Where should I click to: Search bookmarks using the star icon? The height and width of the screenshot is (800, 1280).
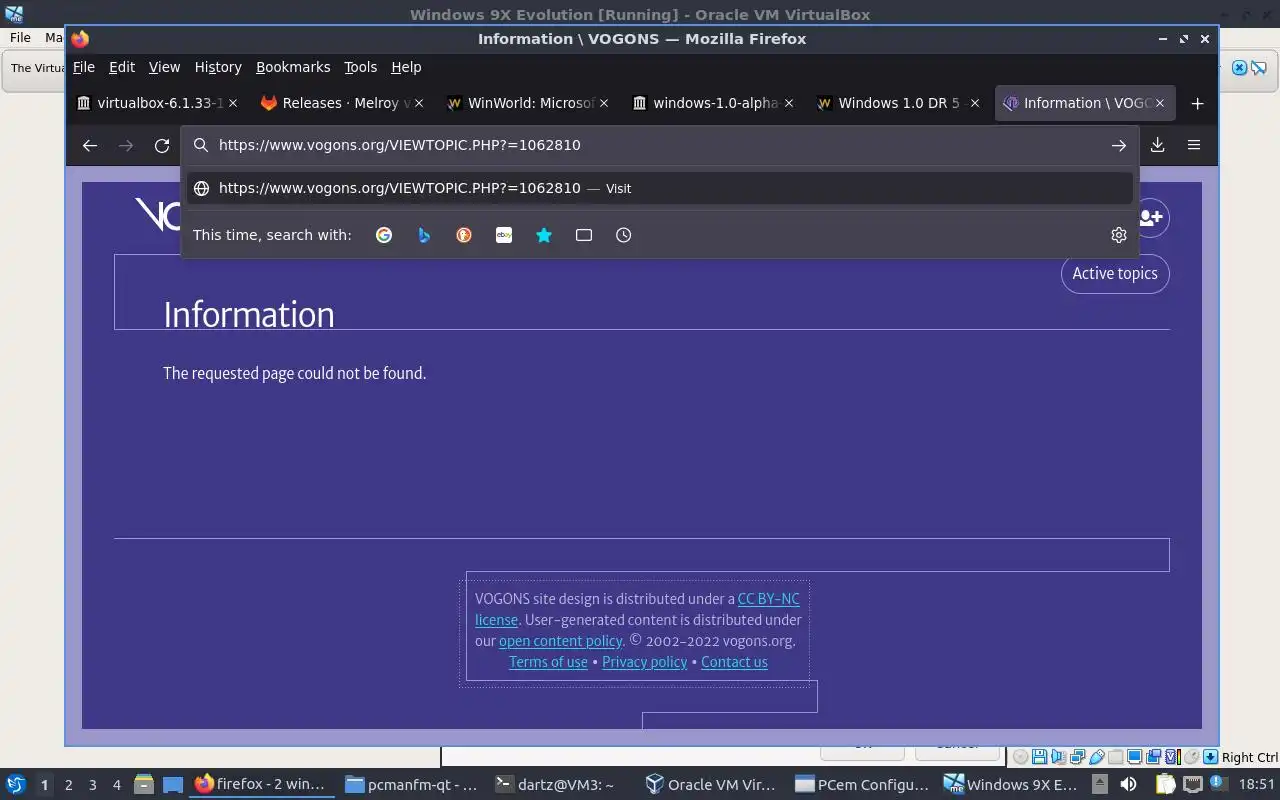(x=544, y=235)
